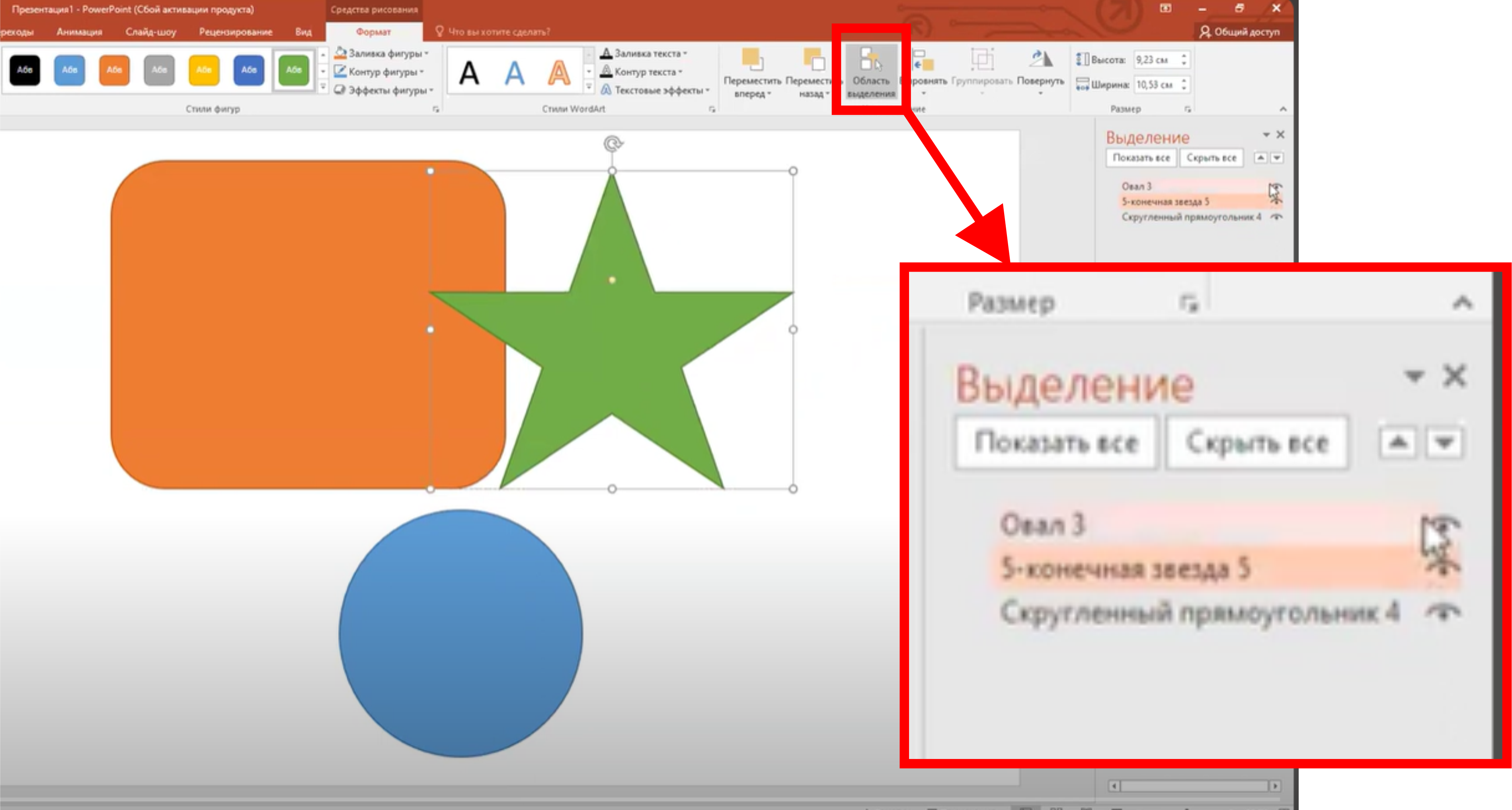Open Размер group dialog launcher
This screenshot has width=1512, height=810.
tap(1187, 109)
